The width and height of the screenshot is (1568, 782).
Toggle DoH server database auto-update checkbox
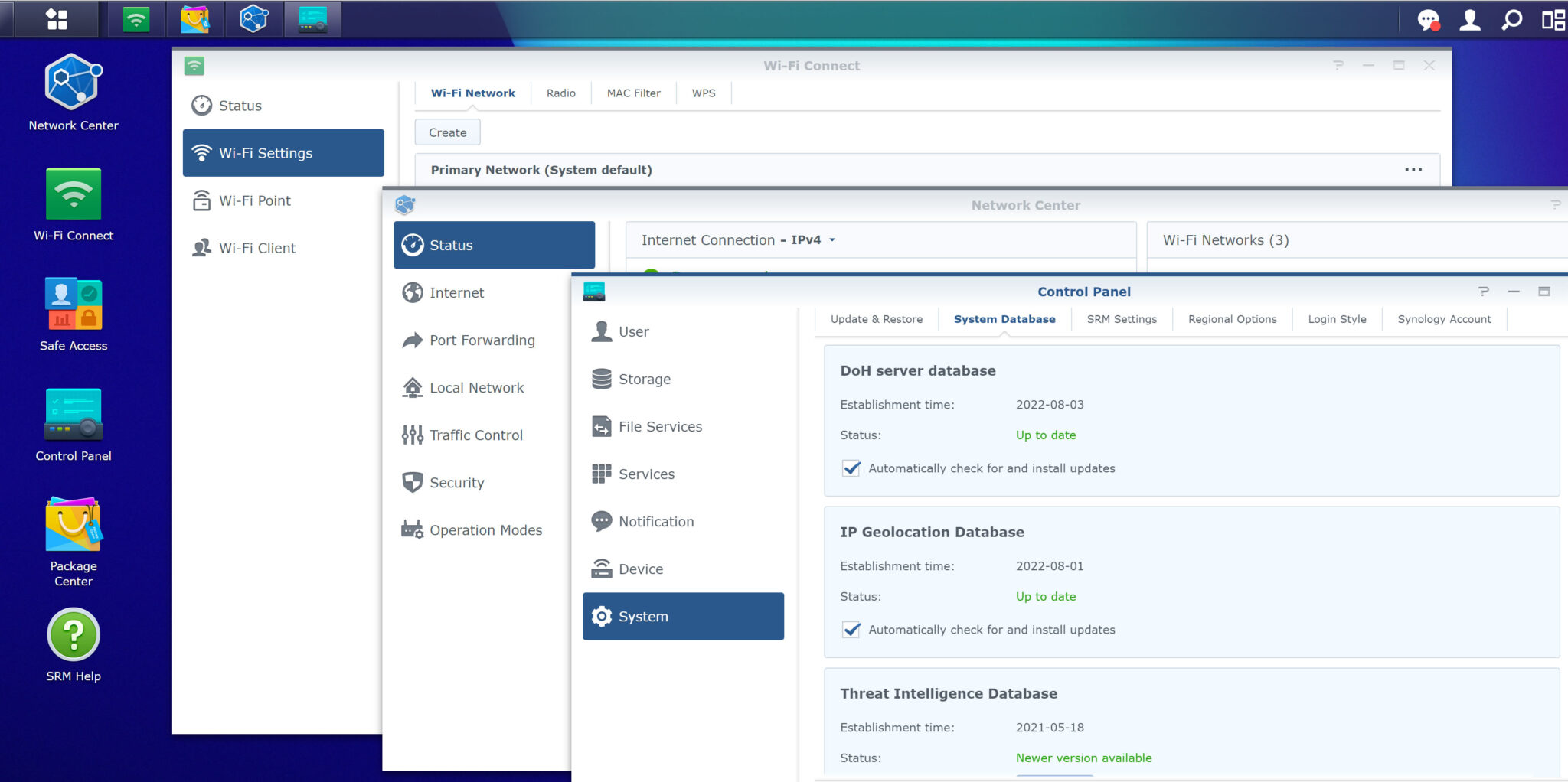pyautogui.click(x=851, y=468)
